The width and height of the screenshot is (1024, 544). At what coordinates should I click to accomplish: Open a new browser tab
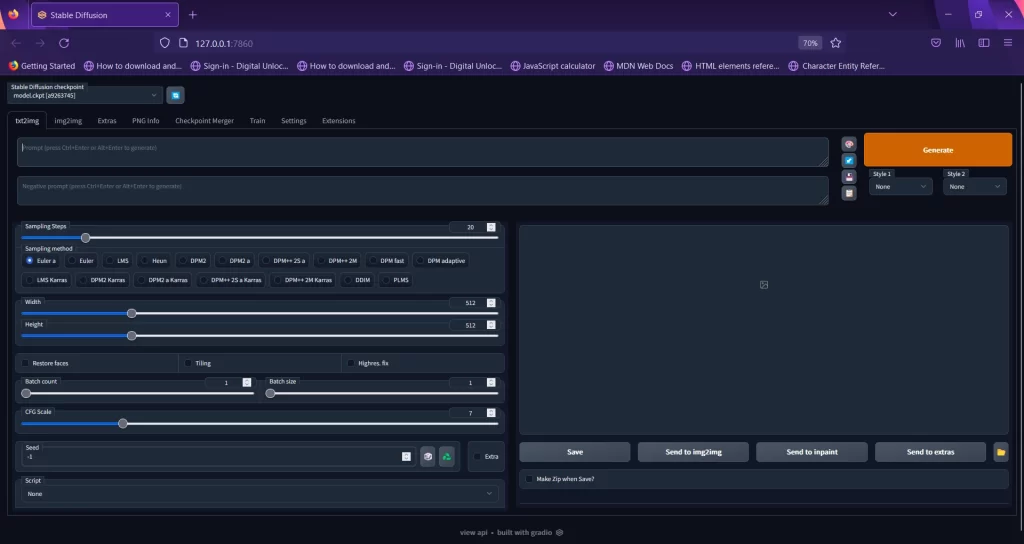[x=193, y=14]
